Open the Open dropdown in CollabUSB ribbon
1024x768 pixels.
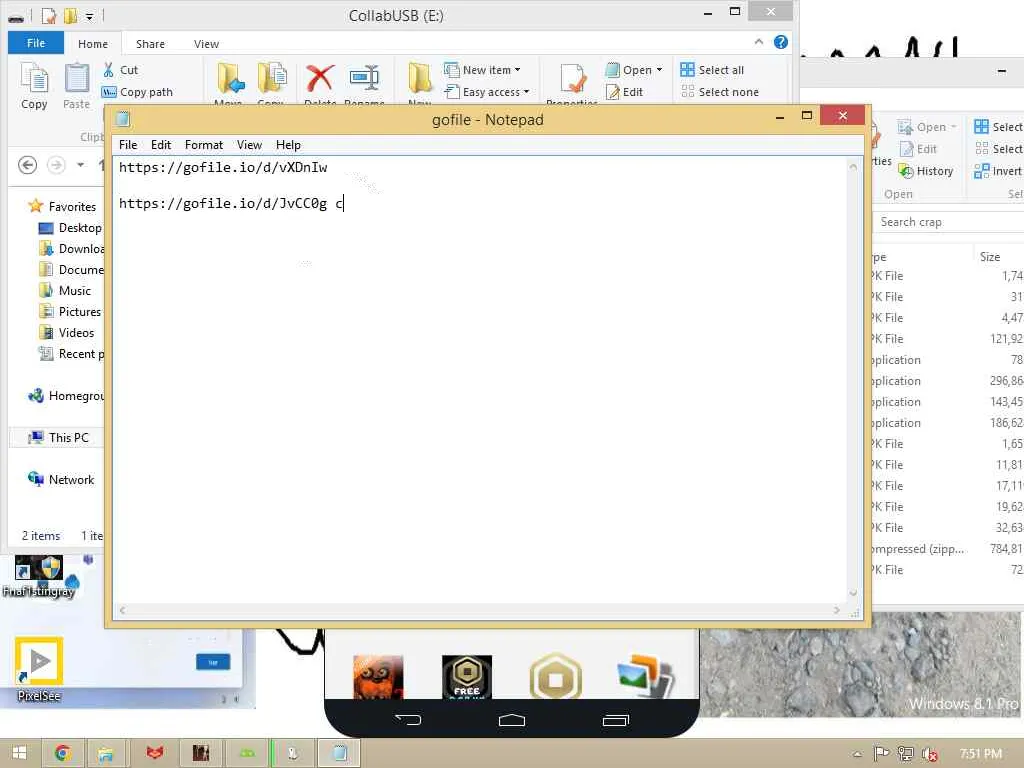coord(633,70)
